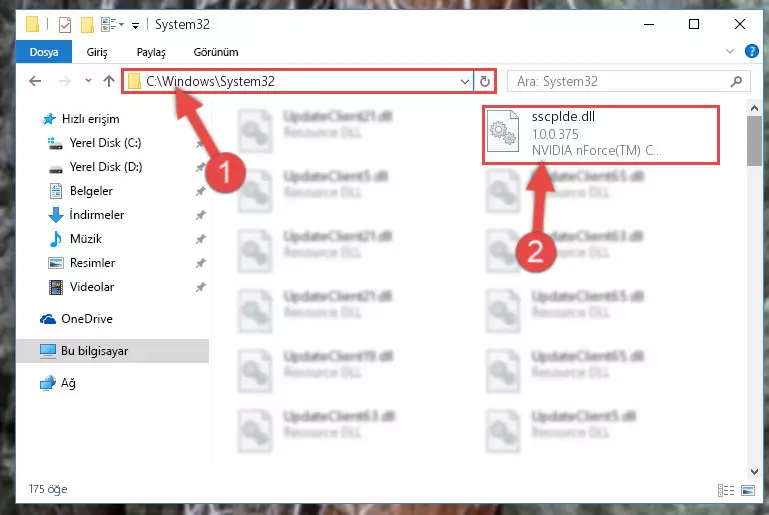The width and height of the screenshot is (769, 515).
Task: Expand the ribbon with chevron
Action: (730, 51)
